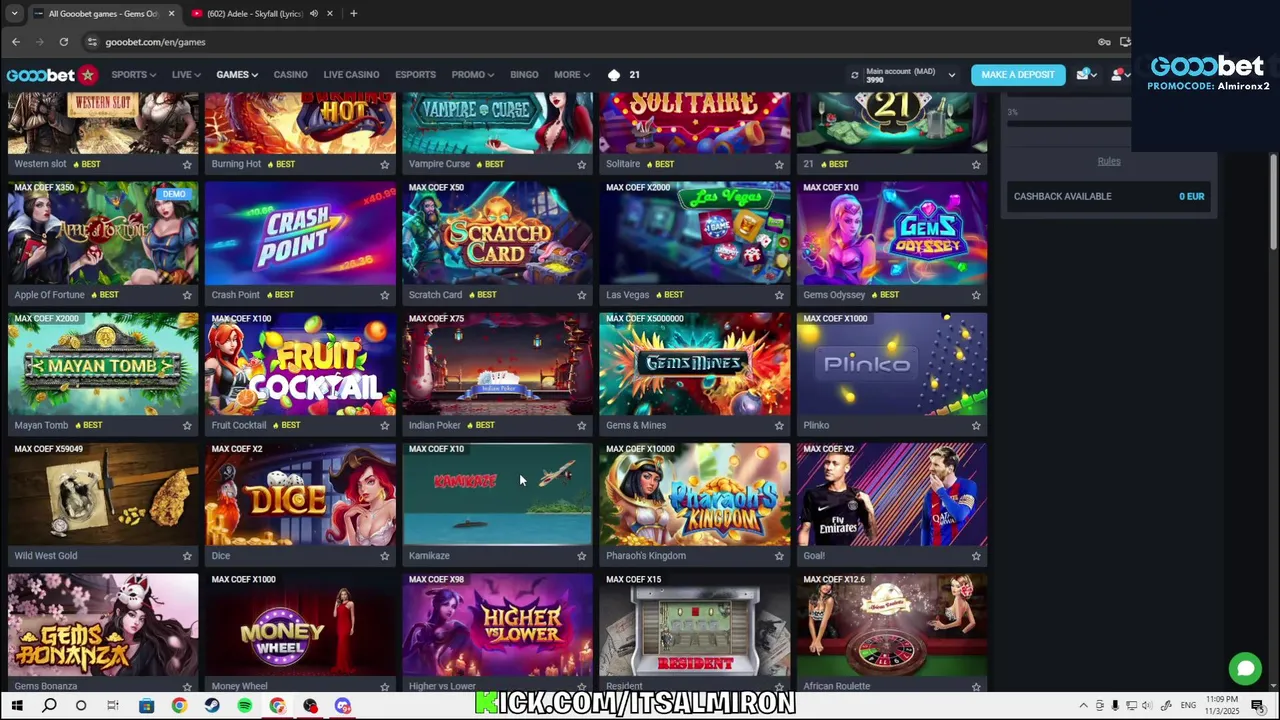Image resolution: width=1280 pixels, height=720 pixels.
Task: Add Gems Odyssey to favorites
Action: (976, 295)
